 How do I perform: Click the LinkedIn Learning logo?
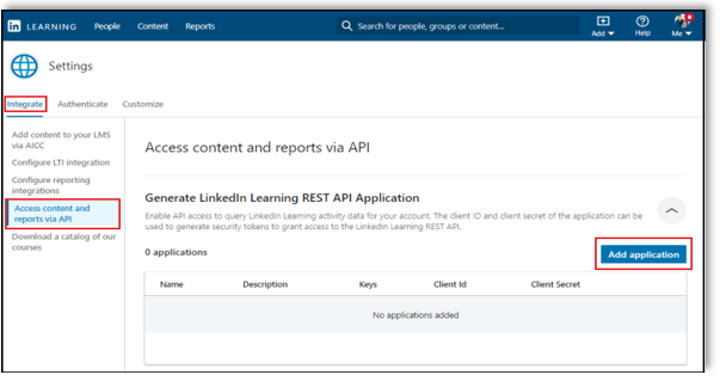(42, 27)
